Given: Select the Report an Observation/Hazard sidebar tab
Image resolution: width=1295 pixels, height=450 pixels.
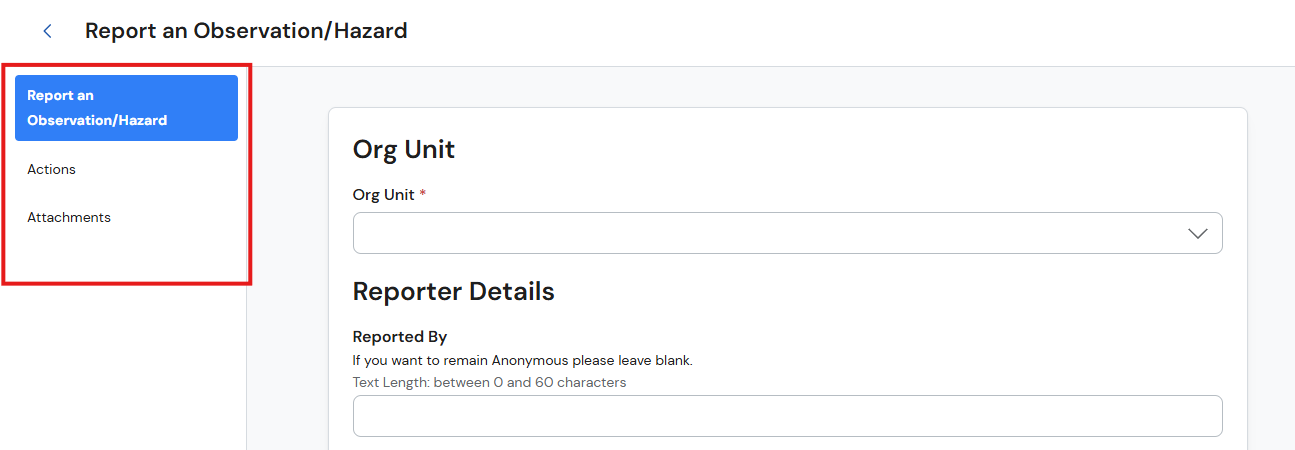Looking at the screenshot, I should 126,108.
